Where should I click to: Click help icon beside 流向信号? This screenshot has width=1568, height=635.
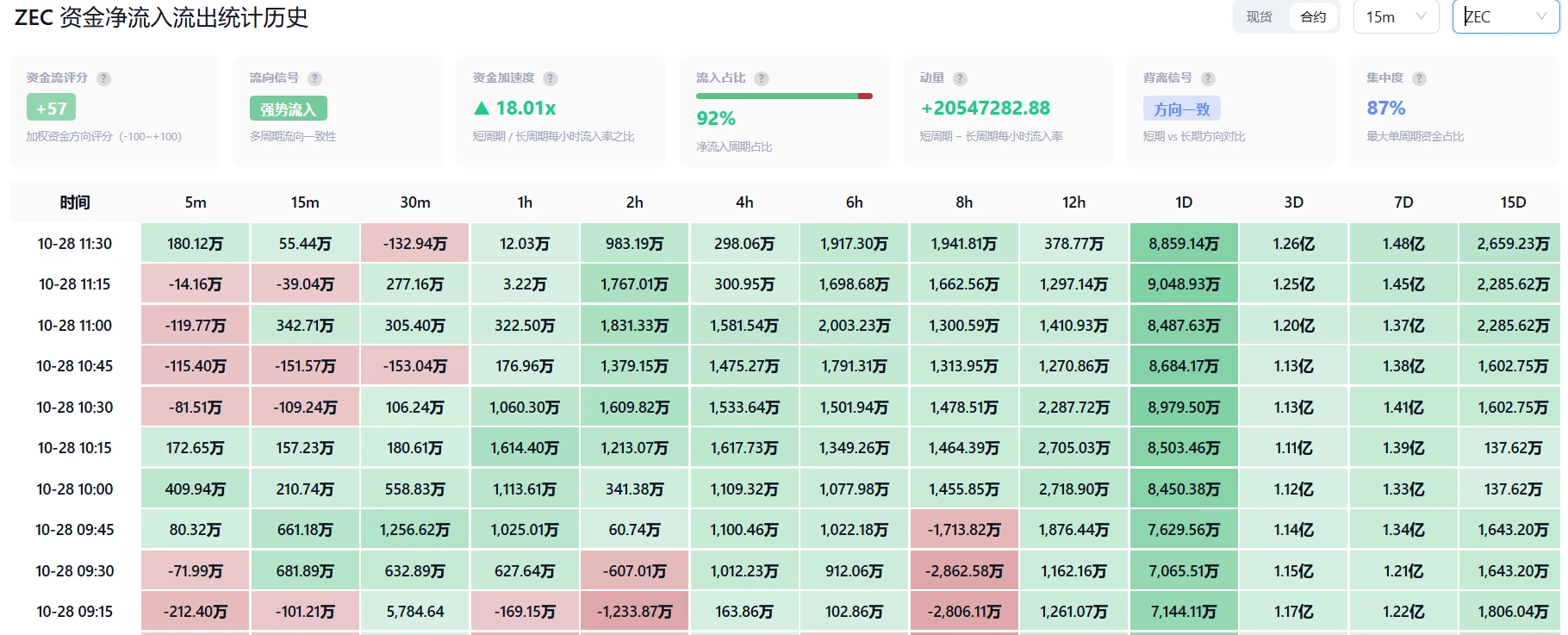[x=314, y=78]
